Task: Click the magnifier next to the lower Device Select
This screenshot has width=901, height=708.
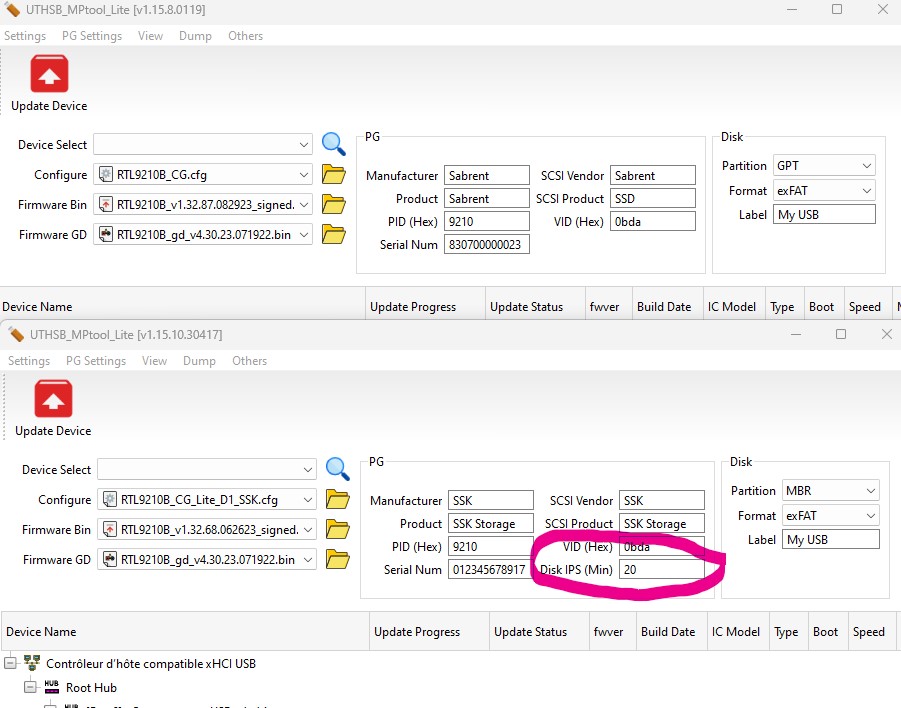Action: 337,469
